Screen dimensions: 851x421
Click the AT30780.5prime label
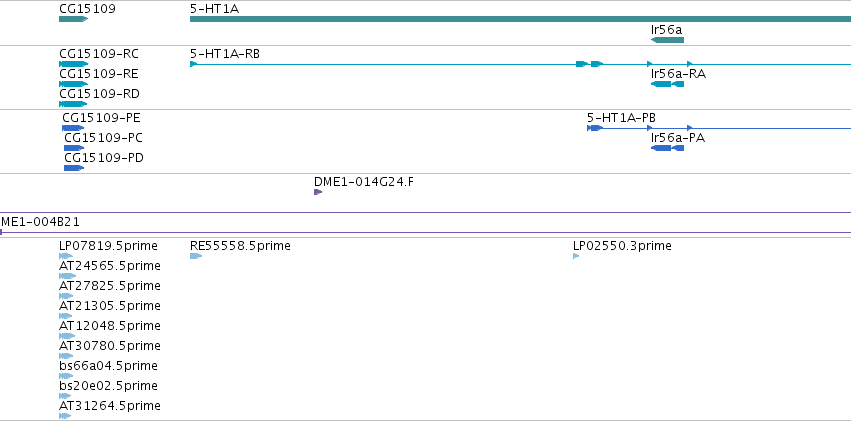coord(110,347)
